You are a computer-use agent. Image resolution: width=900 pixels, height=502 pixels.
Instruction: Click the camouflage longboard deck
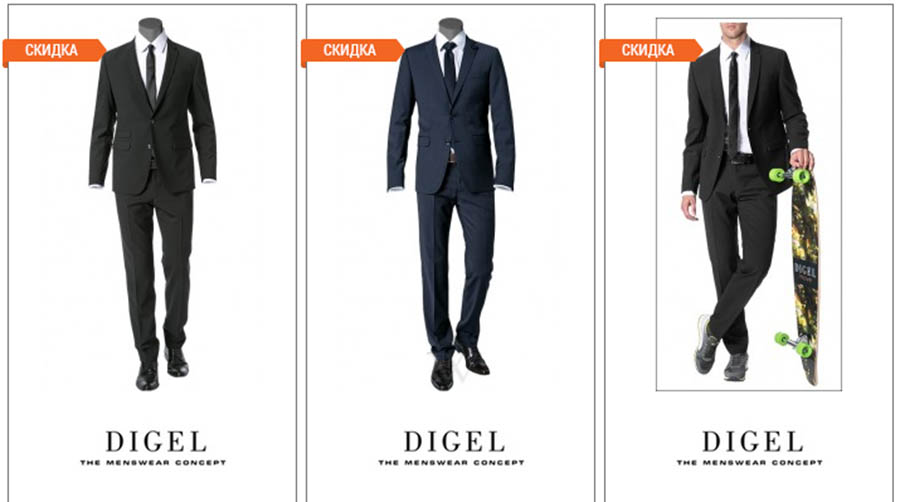click(806, 275)
